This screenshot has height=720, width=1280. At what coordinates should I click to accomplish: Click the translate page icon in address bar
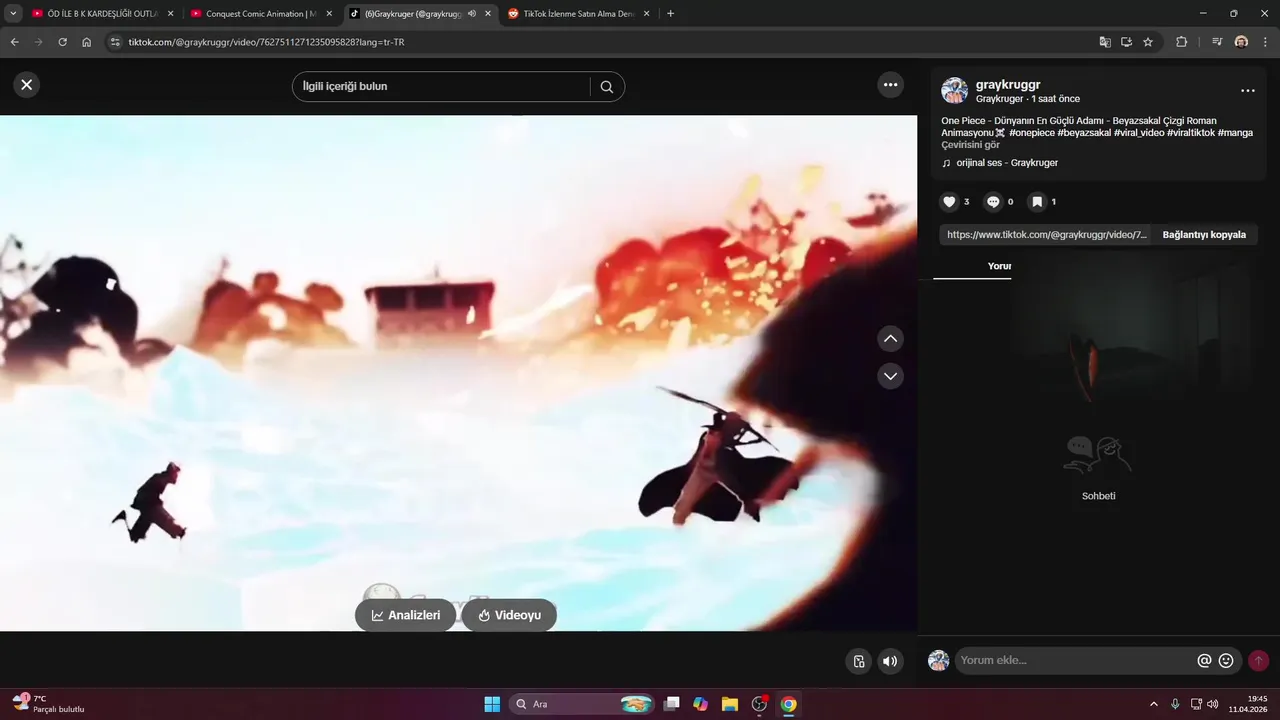(x=1105, y=42)
